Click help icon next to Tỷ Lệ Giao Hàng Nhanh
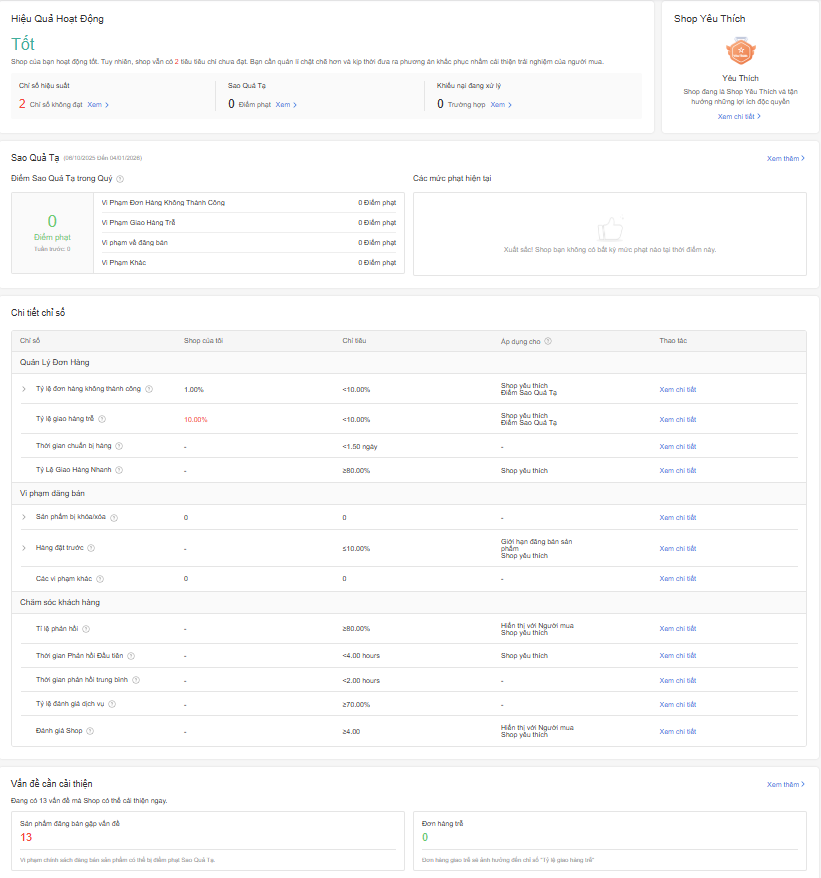Image resolution: width=821 pixels, height=878 pixels. click(x=120, y=470)
